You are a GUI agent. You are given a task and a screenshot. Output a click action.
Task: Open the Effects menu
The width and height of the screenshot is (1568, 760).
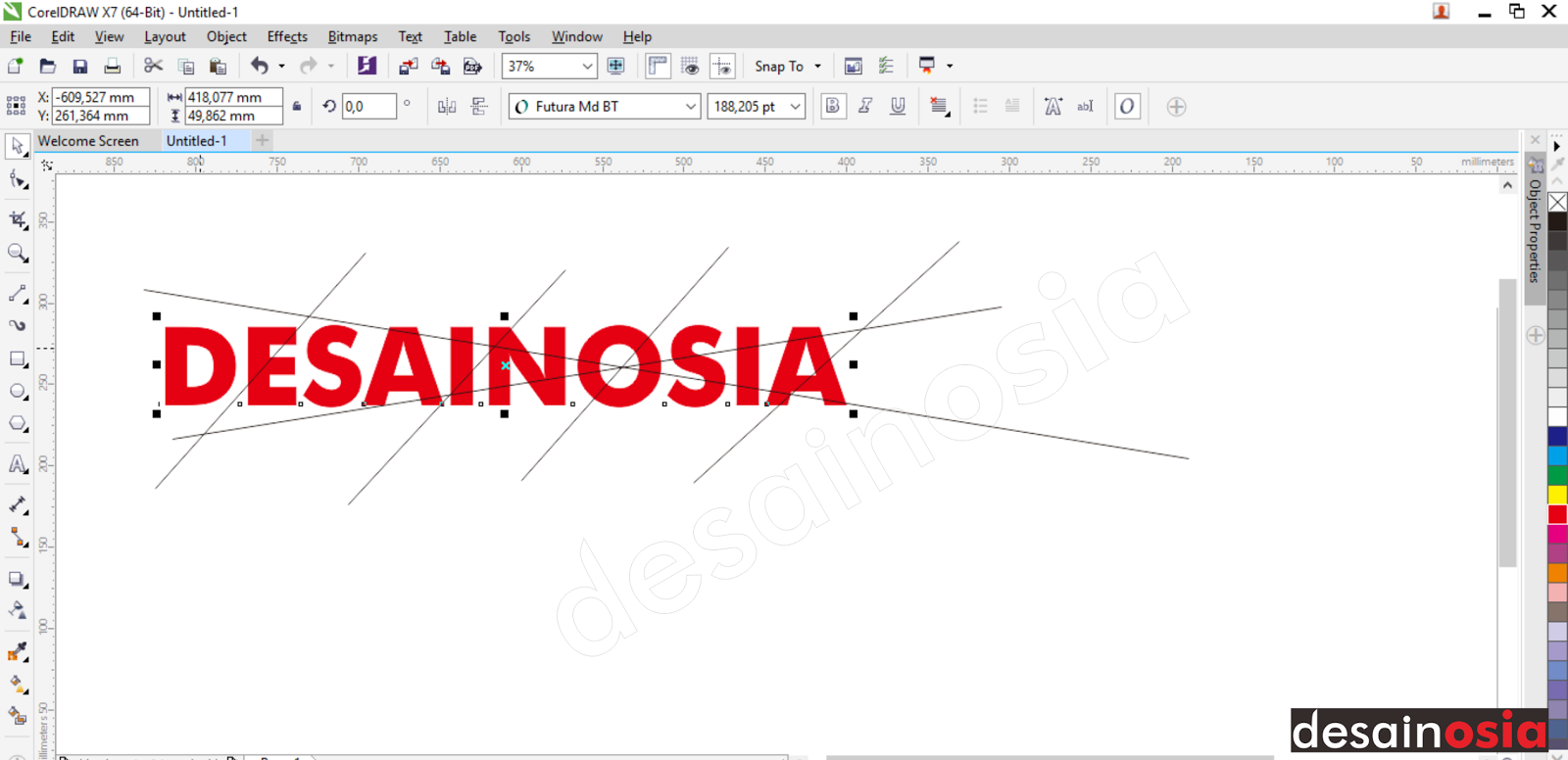click(x=287, y=36)
